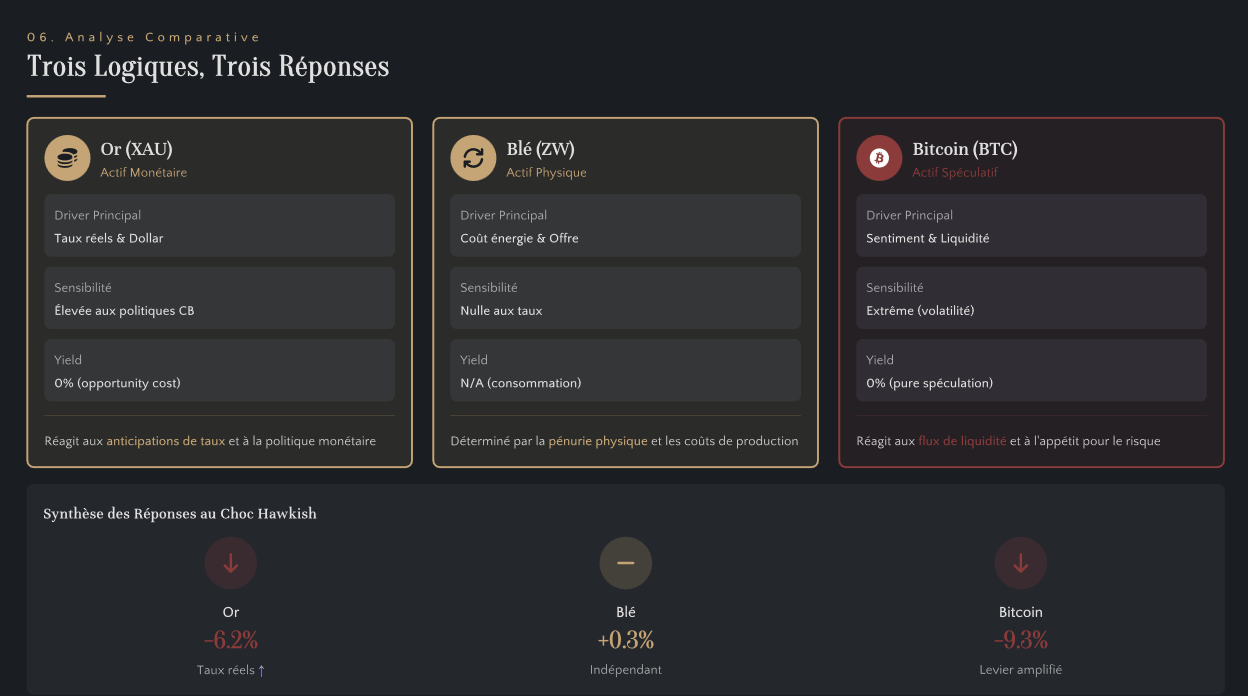This screenshot has width=1248, height=696.
Task: Follow the 'anticipations de taux' highlighted link
Action: click(x=165, y=441)
